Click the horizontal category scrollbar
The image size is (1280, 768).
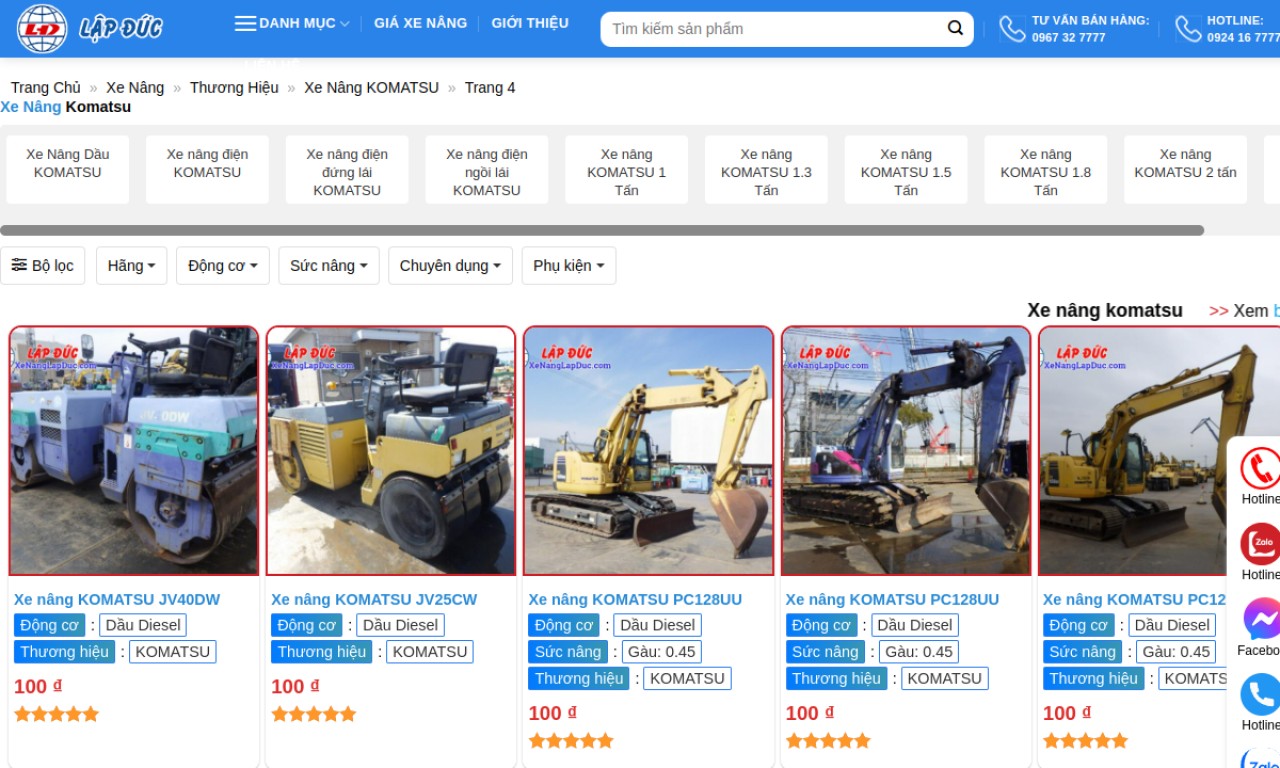[602, 231]
